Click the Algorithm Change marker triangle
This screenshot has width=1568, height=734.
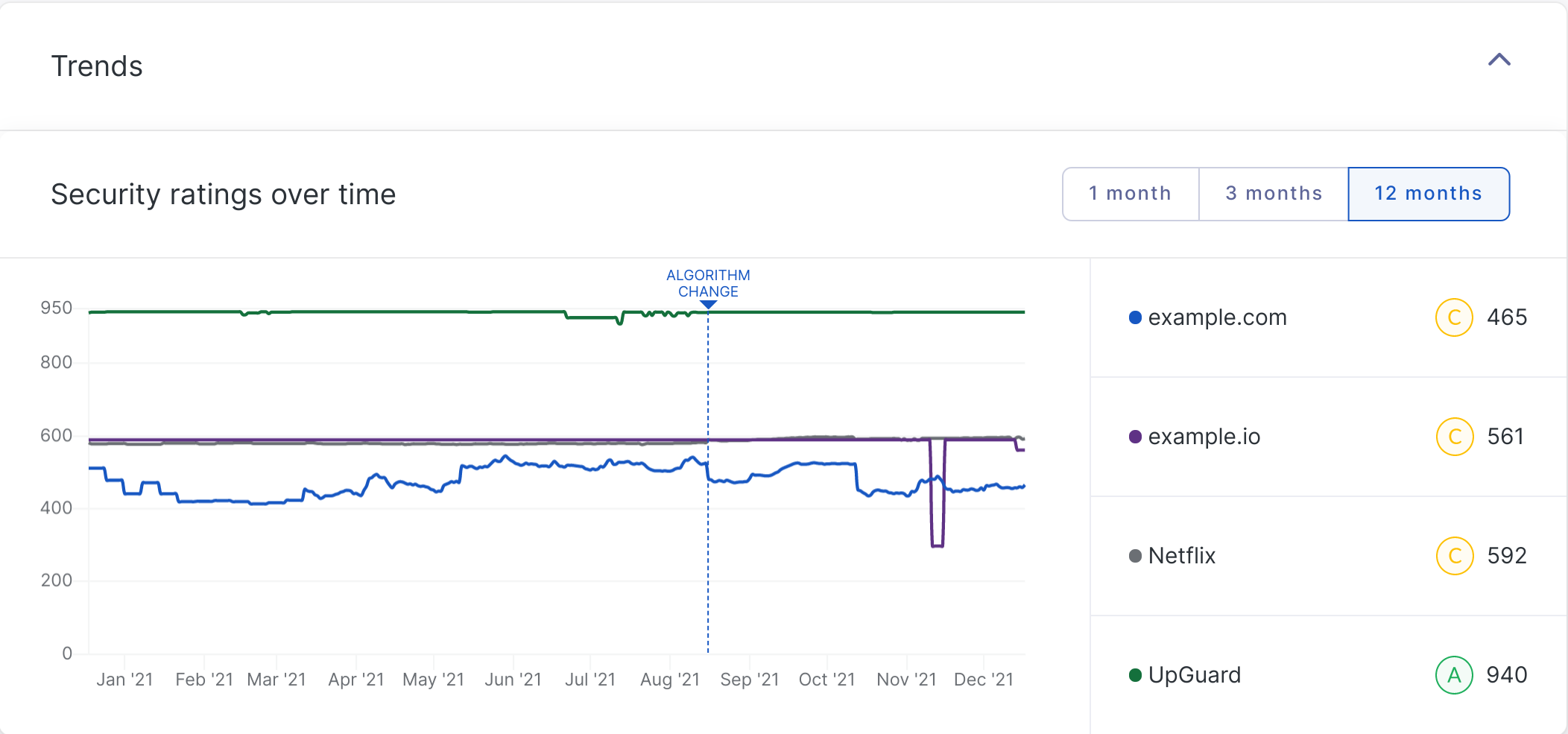pos(708,305)
